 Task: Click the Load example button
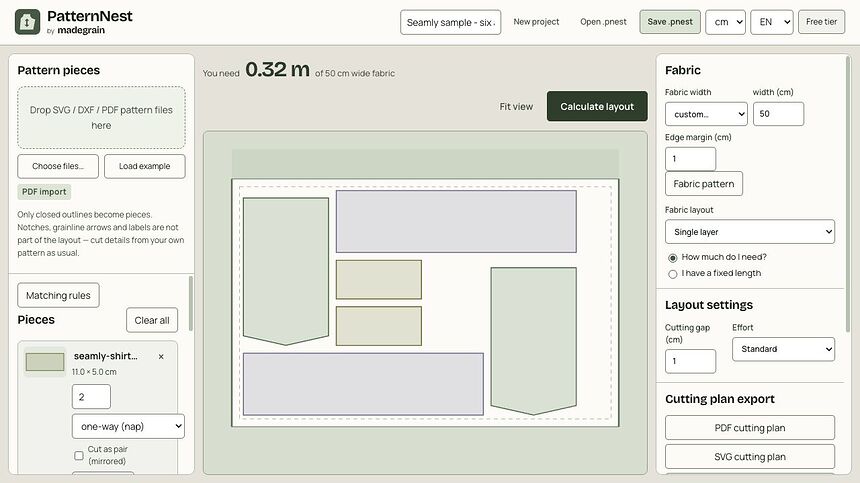pos(145,166)
